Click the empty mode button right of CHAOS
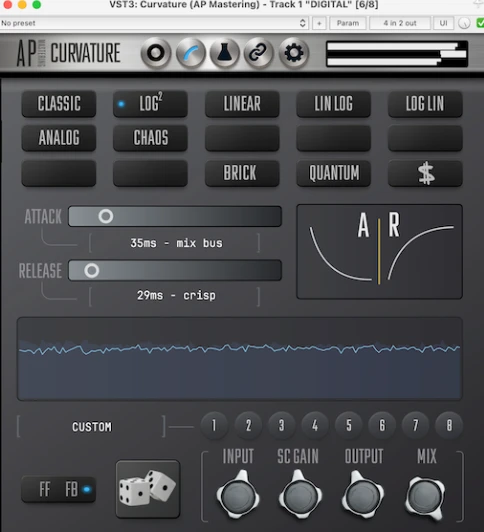484x532 pixels. point(242,138)
